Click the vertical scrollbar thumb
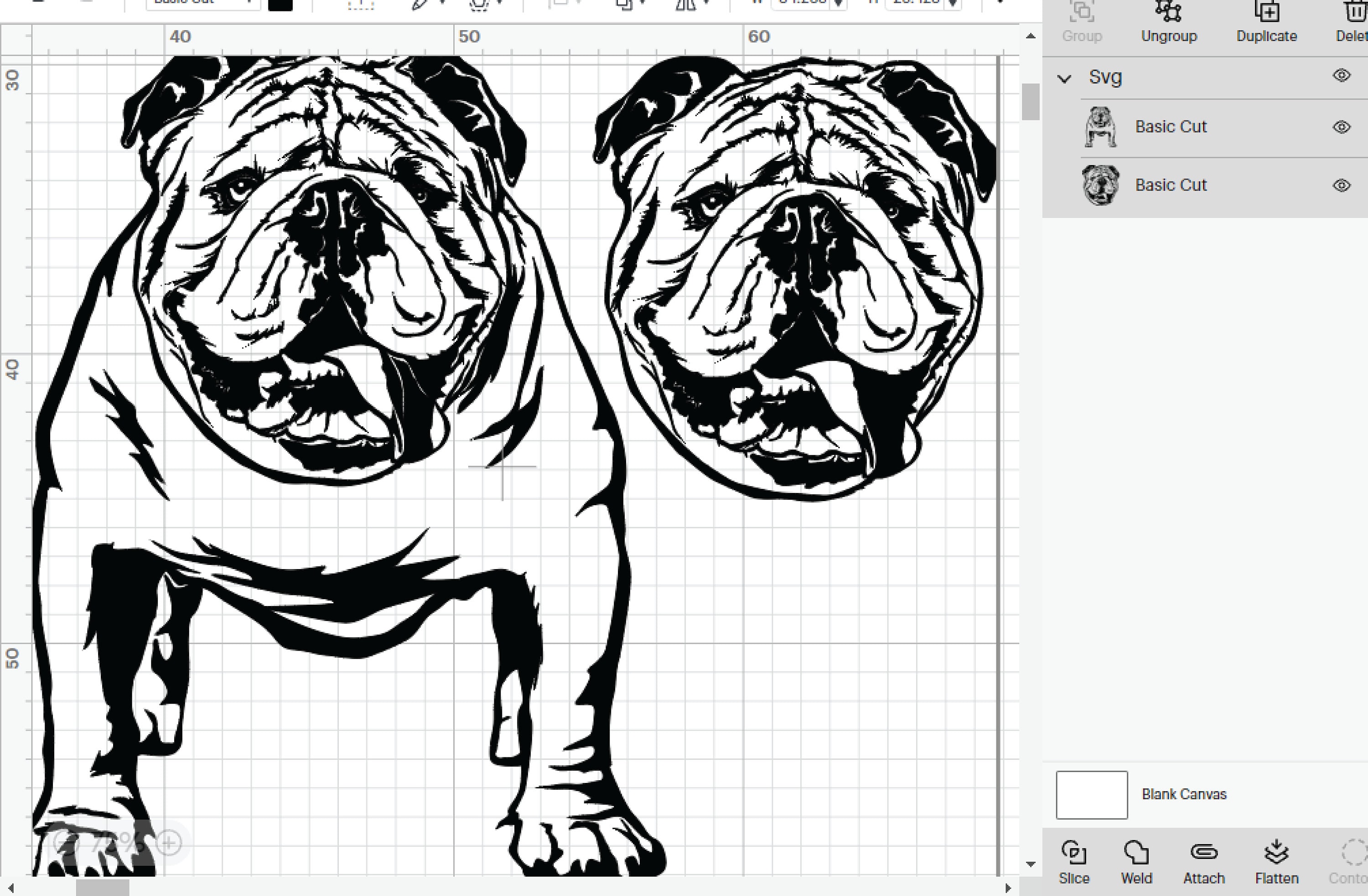The width and height of the screenshot is (1368, 896). point(1031,102)
